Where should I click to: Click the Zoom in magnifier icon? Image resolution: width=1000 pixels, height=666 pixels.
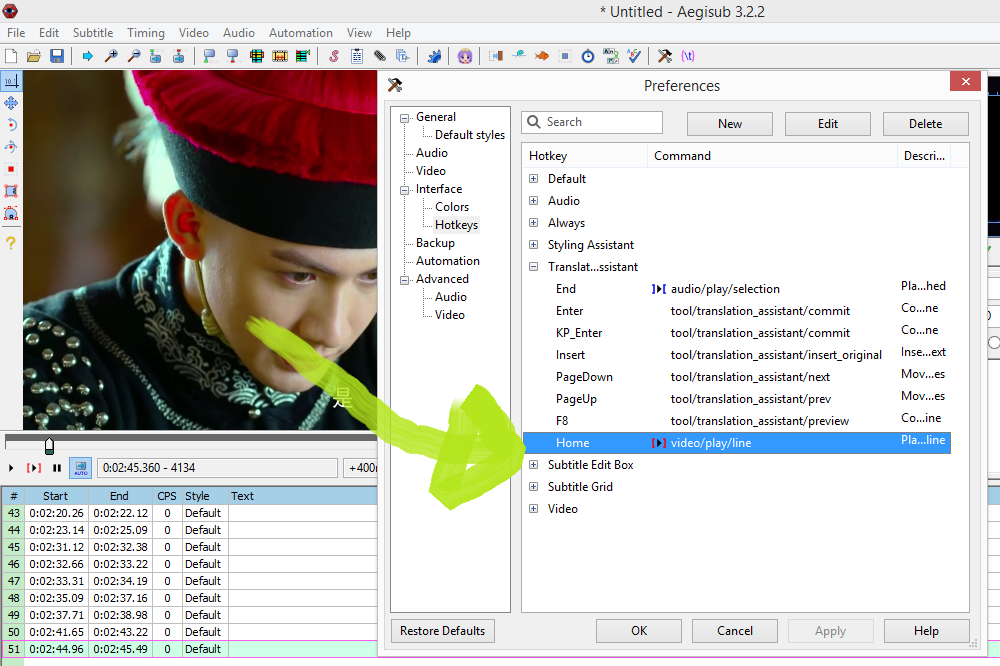[x=111, y=56]
